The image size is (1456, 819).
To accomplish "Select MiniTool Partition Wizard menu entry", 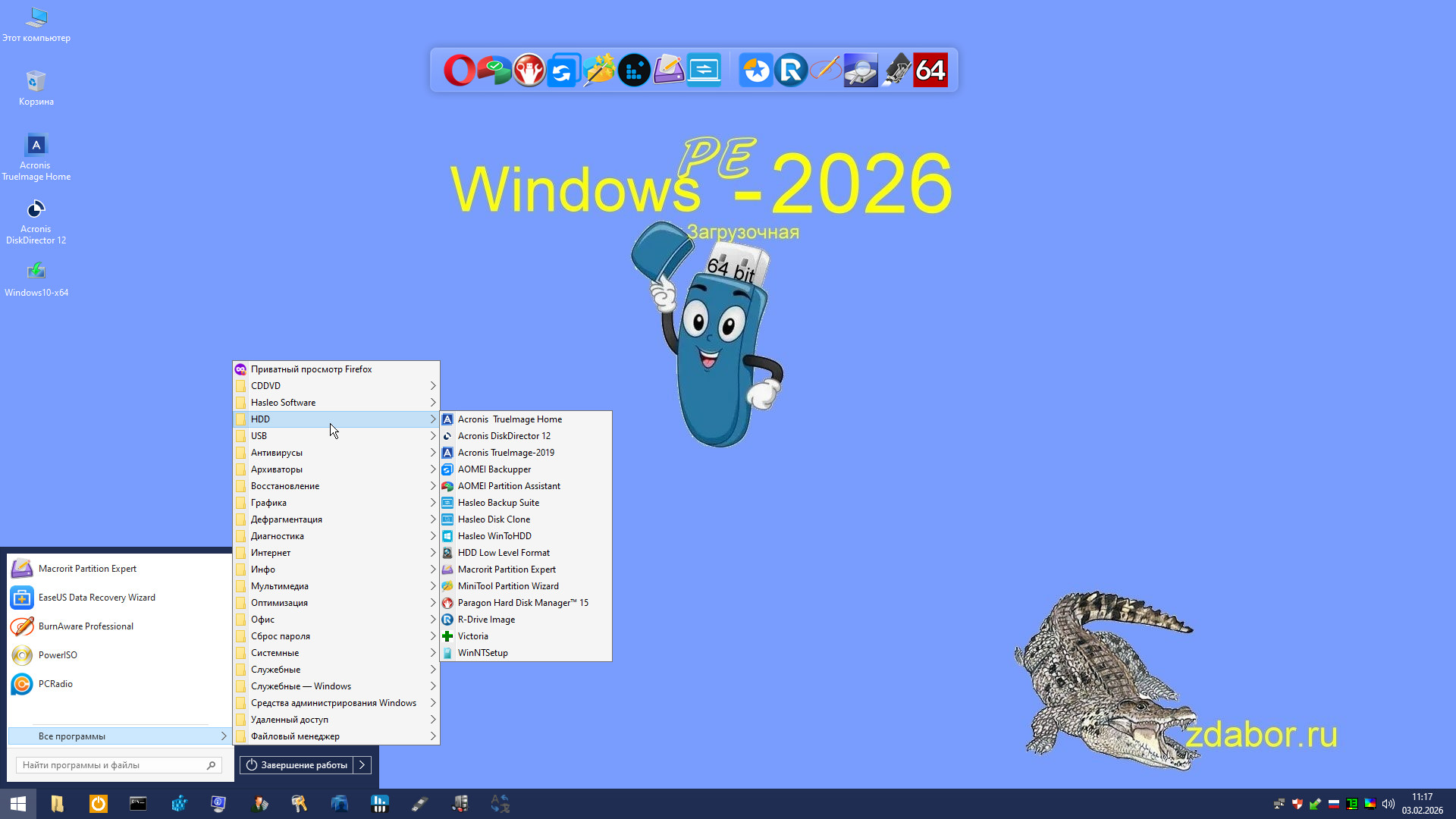I will click(507, 586).
